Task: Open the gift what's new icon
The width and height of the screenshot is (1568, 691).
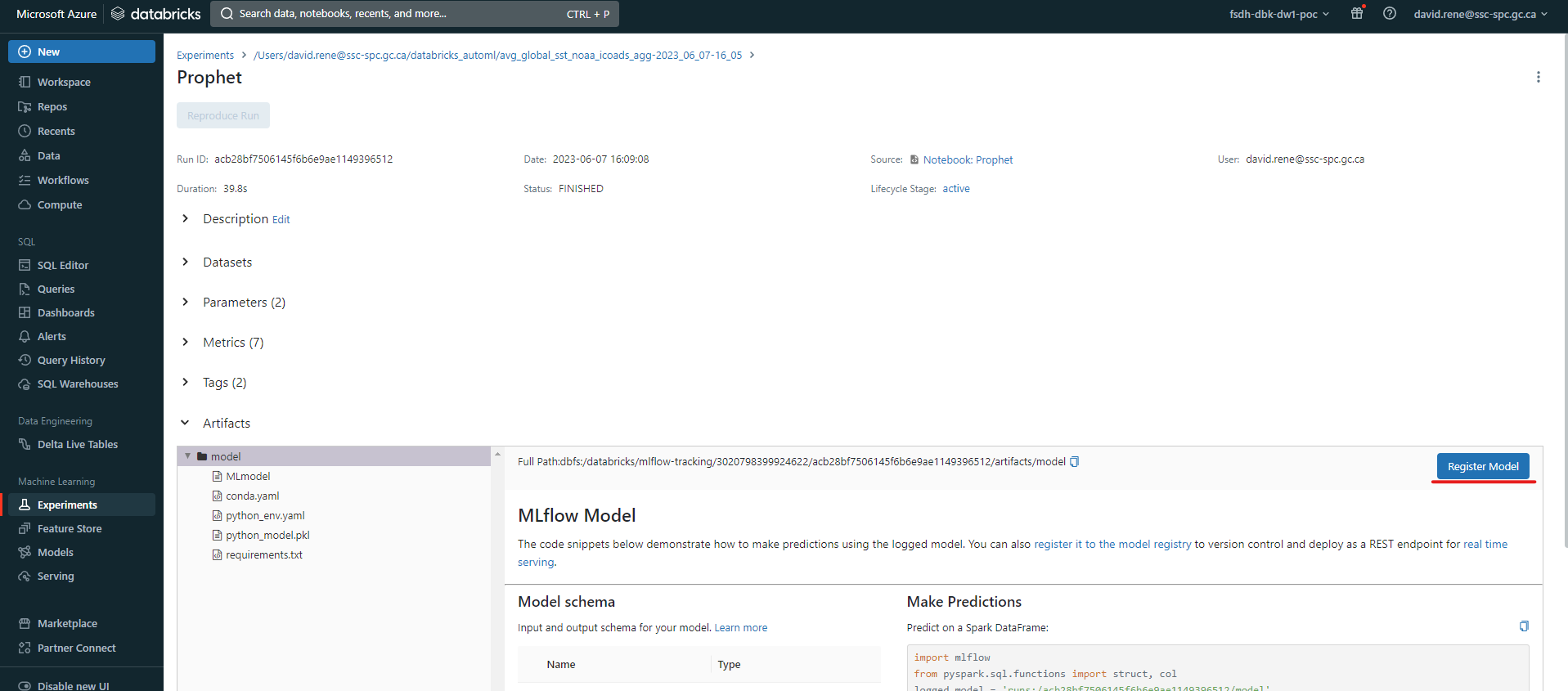Action: (1357, 14)
